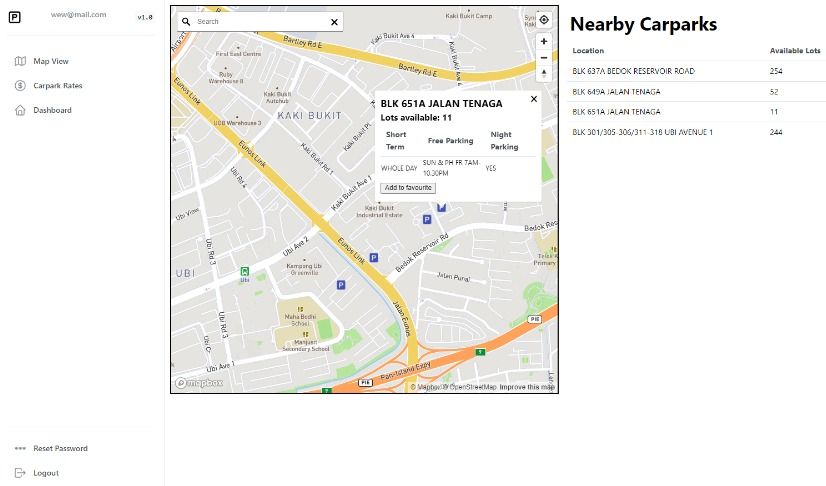826x486 pixels.
Task: Clear the map search box
Action: (333, 21)
